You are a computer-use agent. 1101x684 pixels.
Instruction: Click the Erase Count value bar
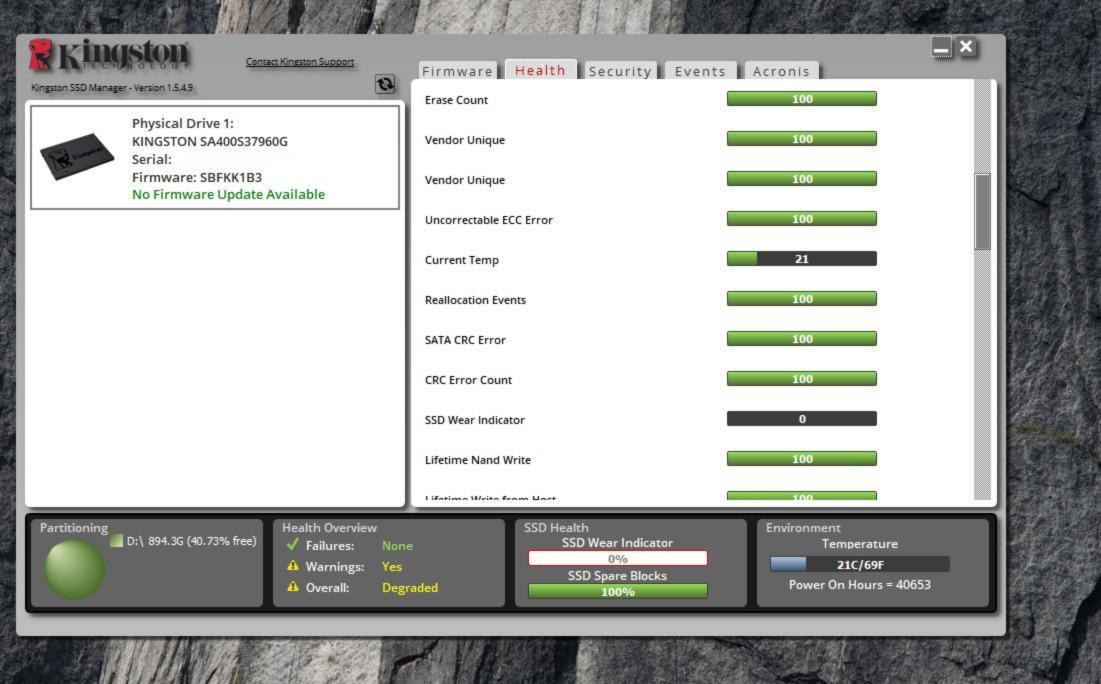801,99
